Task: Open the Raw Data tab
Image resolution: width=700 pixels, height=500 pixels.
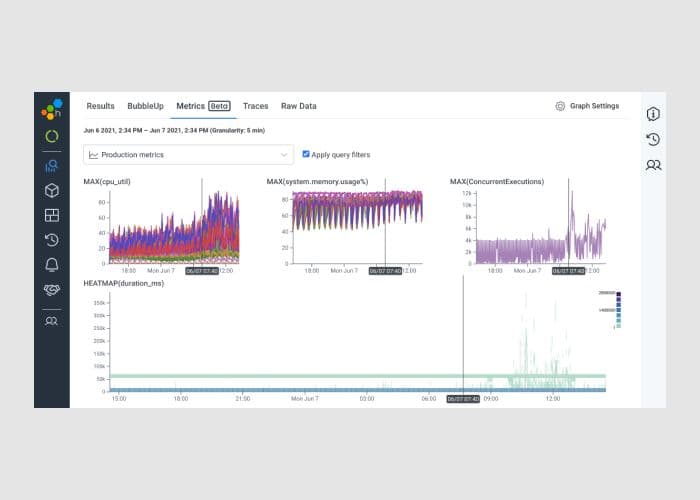Action: click(x=298, y=106)
